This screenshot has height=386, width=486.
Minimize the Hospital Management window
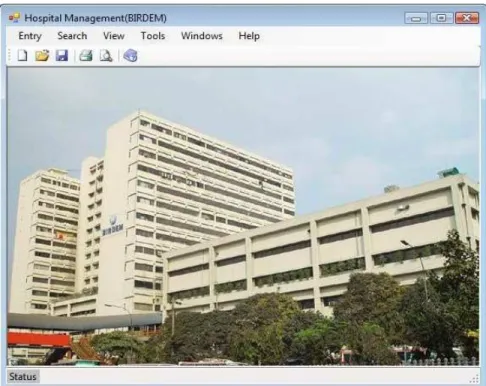pyautogui.click(x=416, y=18)
